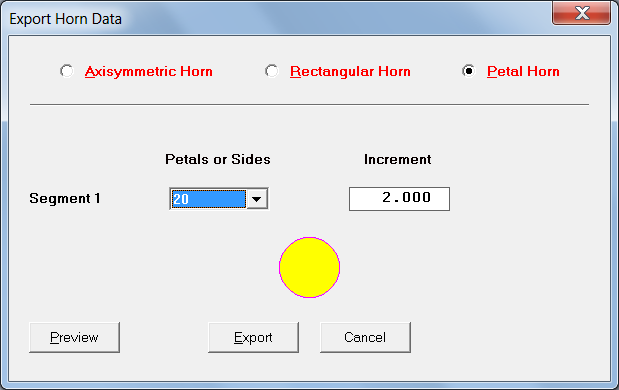Click the Export button
The image size is (619, 390).
pos(253,338)
